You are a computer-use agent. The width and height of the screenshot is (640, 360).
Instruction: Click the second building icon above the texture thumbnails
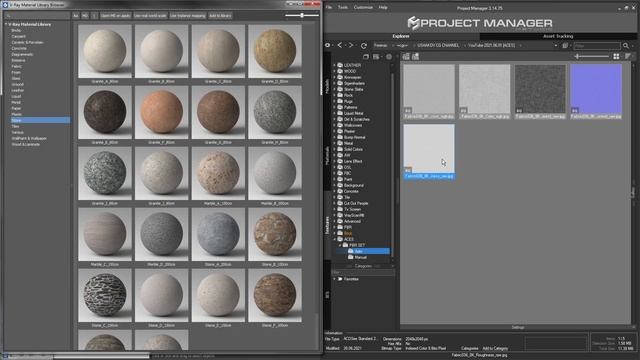point(416,57)
